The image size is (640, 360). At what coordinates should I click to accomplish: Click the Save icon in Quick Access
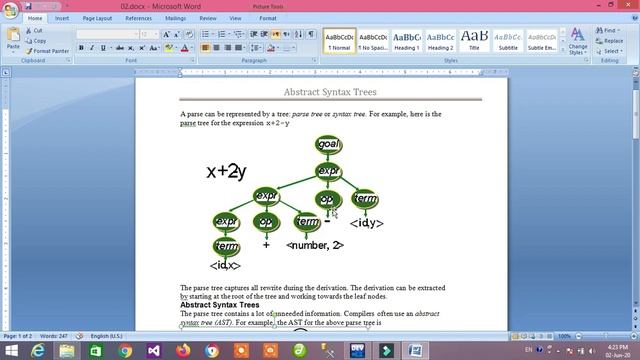pos(28,6)
